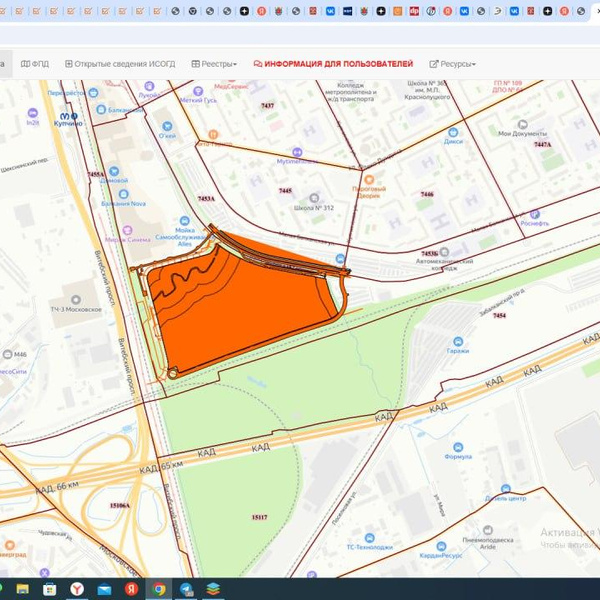The width and height of the screenshot is (600, 600).
Task: Click the Школа № 312 map marker
Action: [316, 199]
